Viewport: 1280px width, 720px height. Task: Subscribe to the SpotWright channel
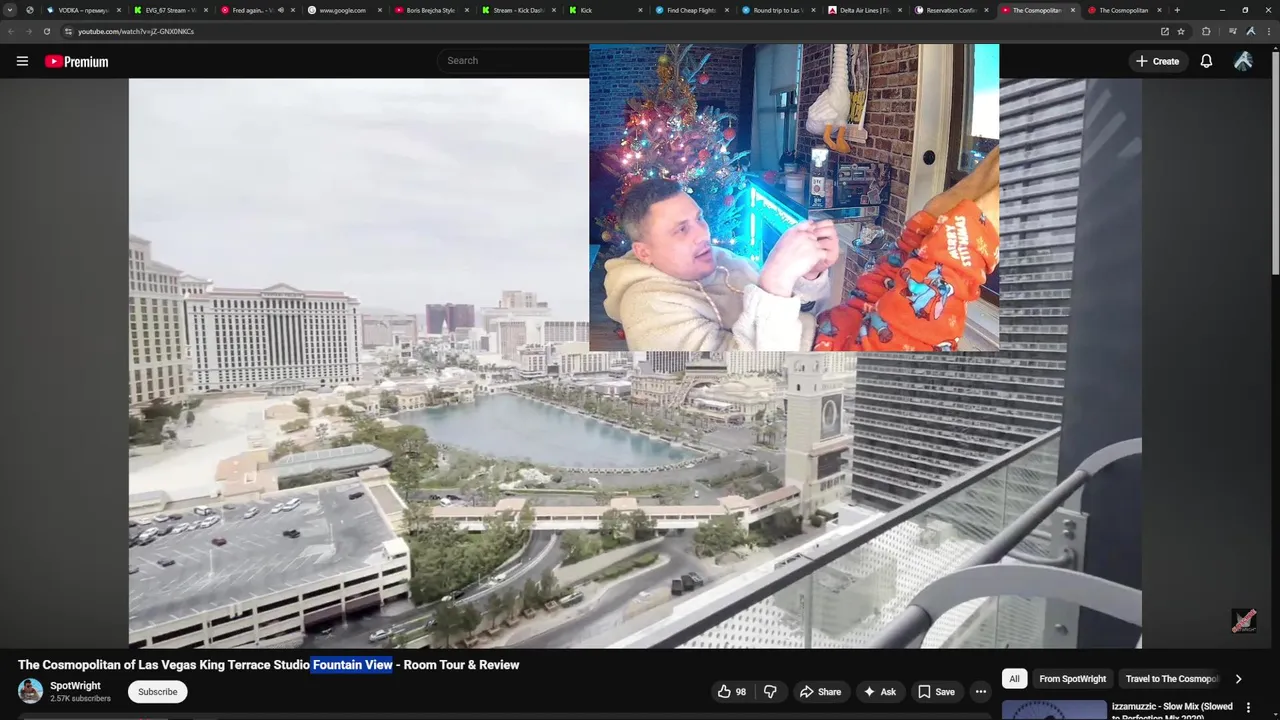tap(157, 692)
